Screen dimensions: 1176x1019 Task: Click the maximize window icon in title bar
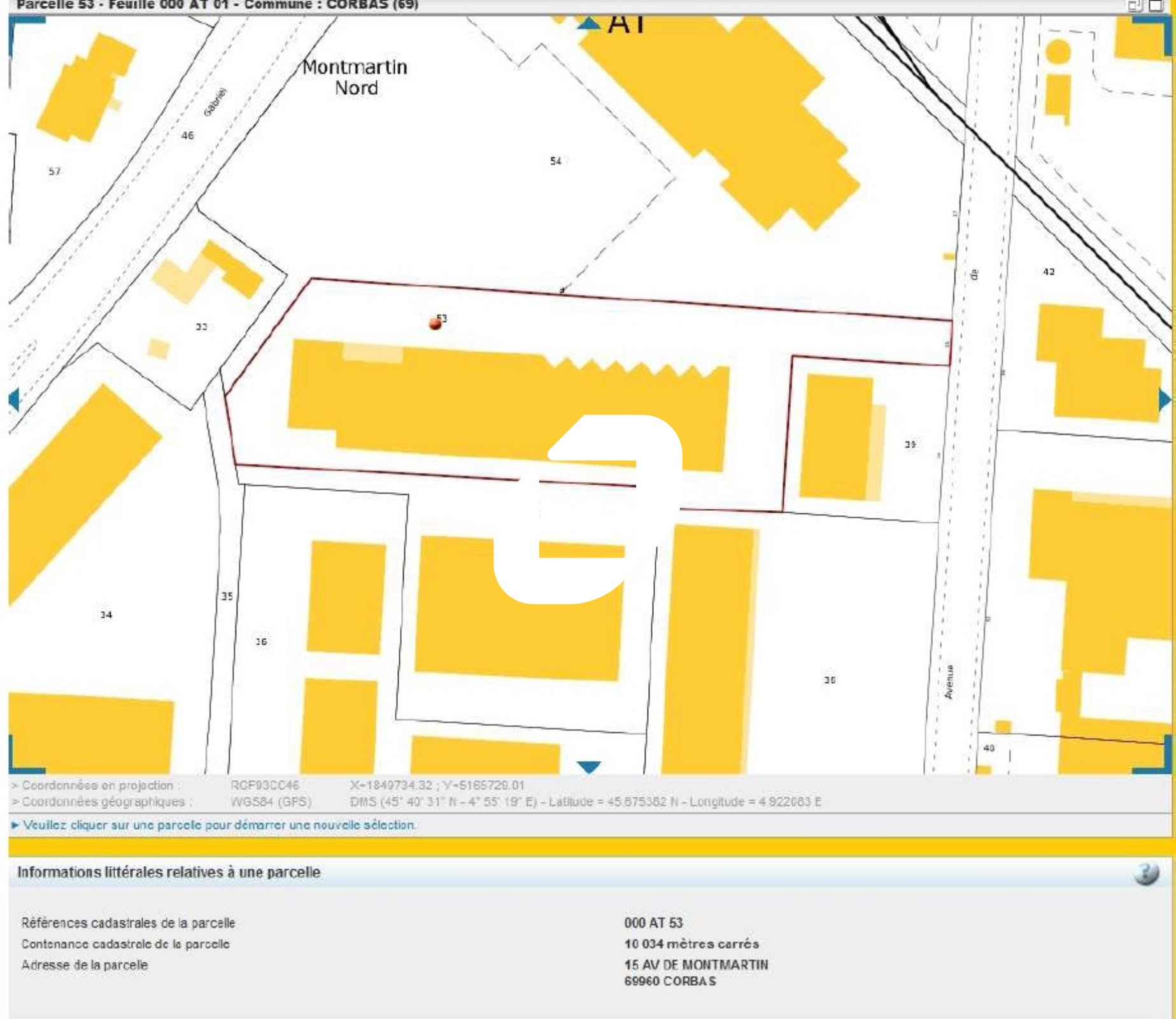pyautogui.click(x=1156, y=6)
